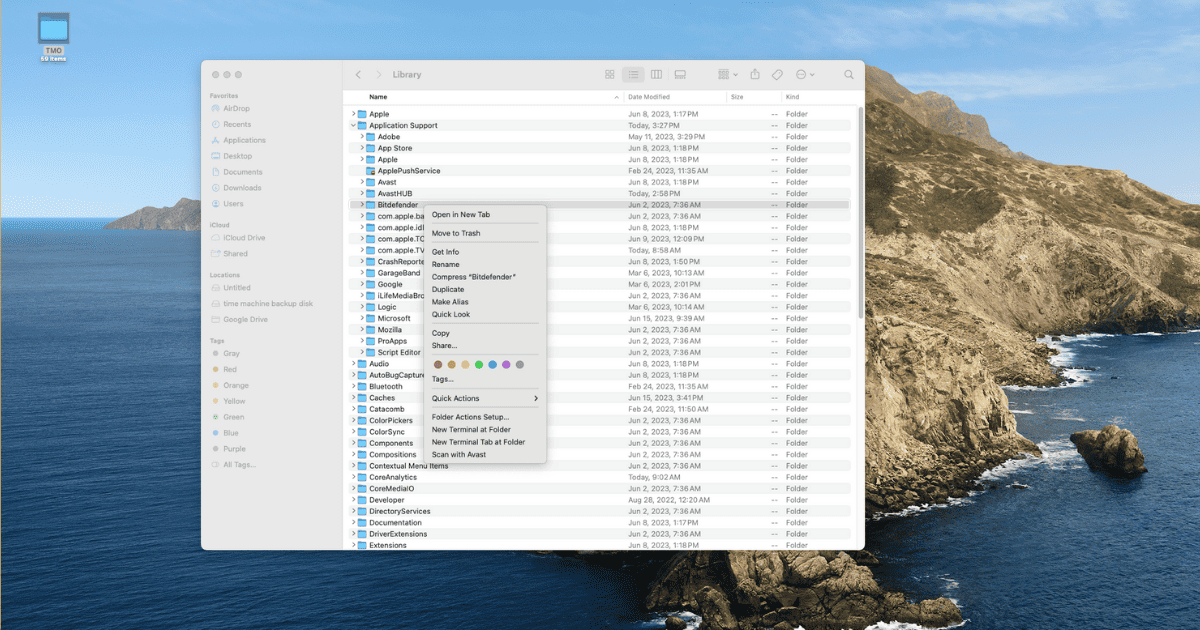The height and width of the screenshot is (630, 1200).
Task: Switch to column view in toolbar
Action: coord(656,75)
